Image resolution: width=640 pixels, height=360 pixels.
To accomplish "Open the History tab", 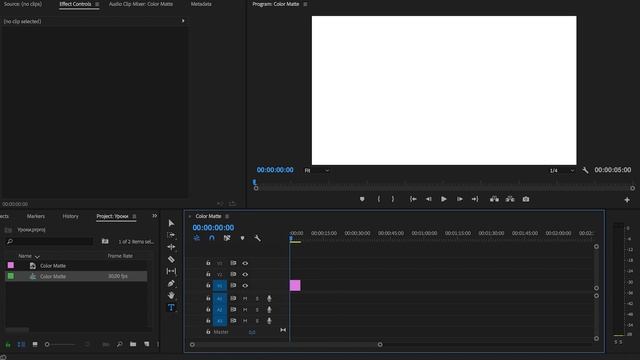I will click(x=70, y=216).
